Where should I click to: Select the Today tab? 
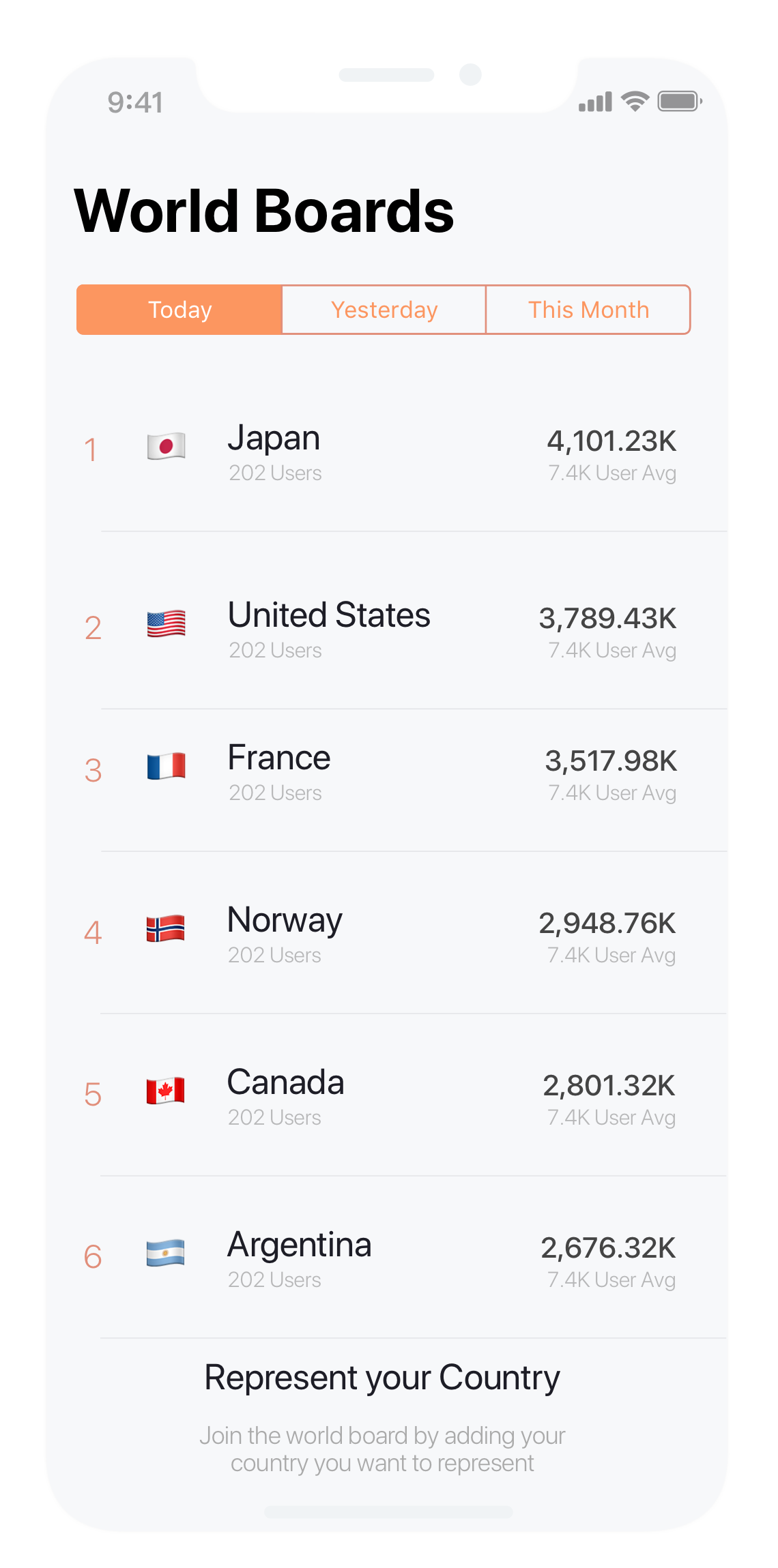tap(179, 310)
